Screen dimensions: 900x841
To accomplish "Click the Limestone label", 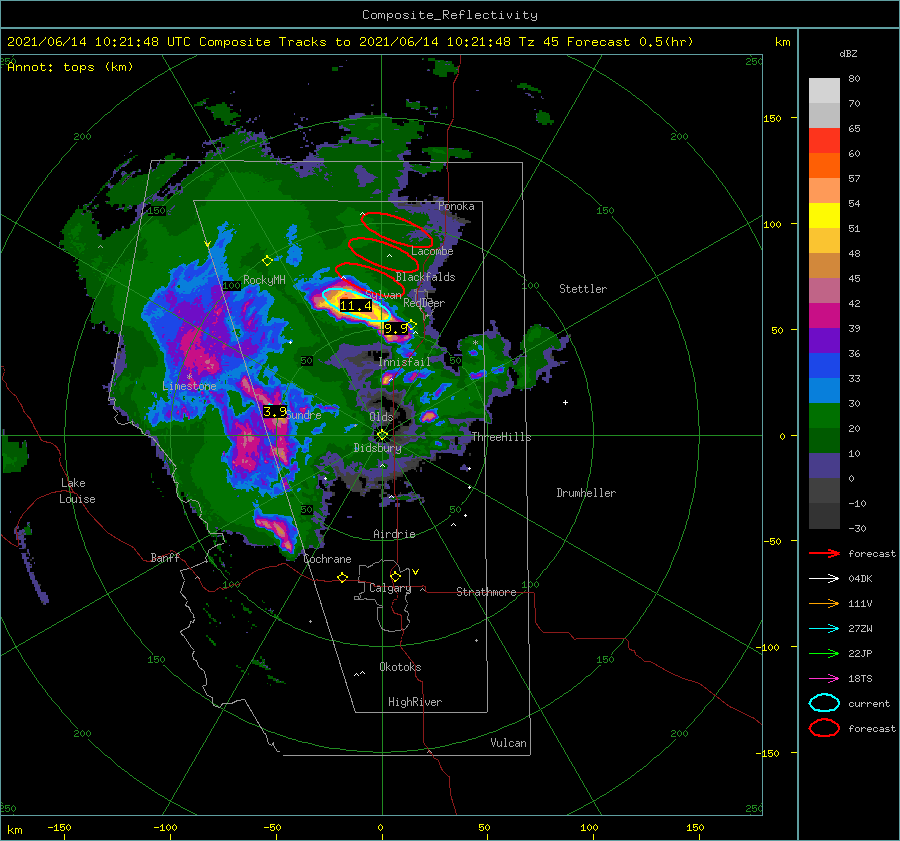I will 189,386.
